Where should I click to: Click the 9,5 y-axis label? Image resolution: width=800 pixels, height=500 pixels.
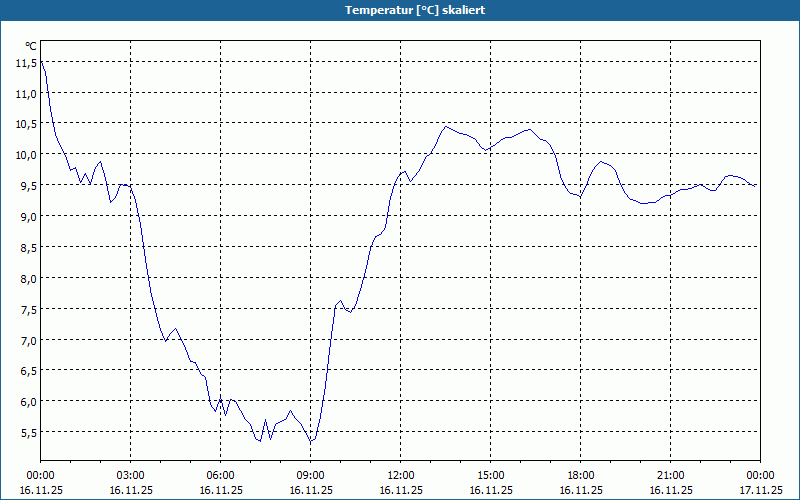(29, 186)
